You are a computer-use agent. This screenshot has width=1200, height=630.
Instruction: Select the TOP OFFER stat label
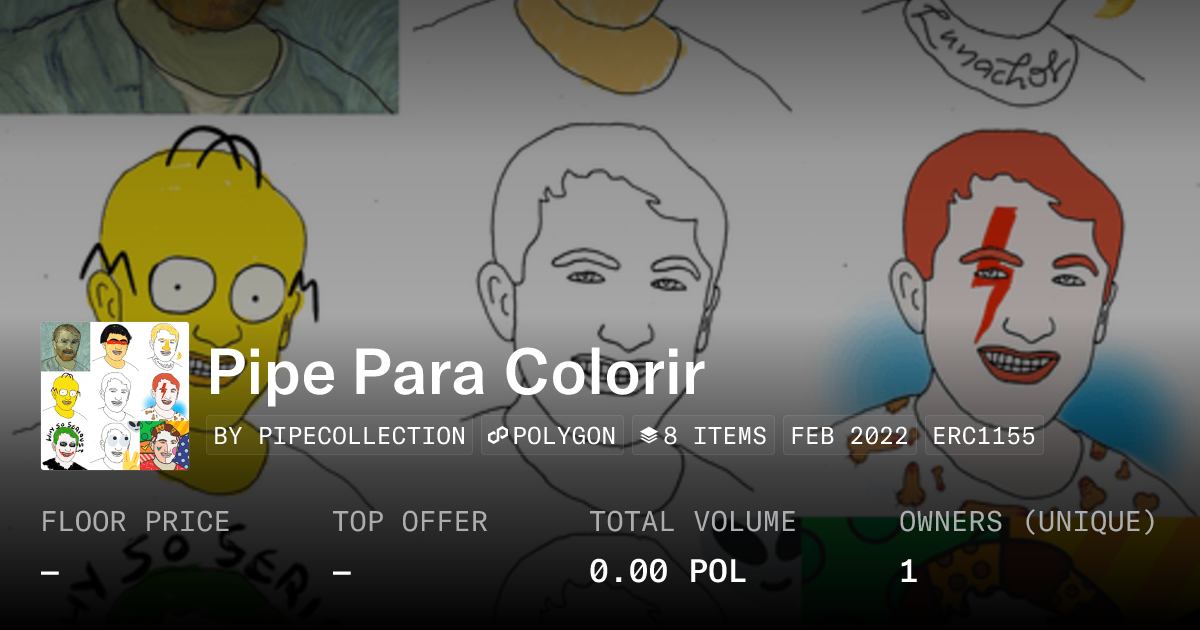(x=410, y=522)
